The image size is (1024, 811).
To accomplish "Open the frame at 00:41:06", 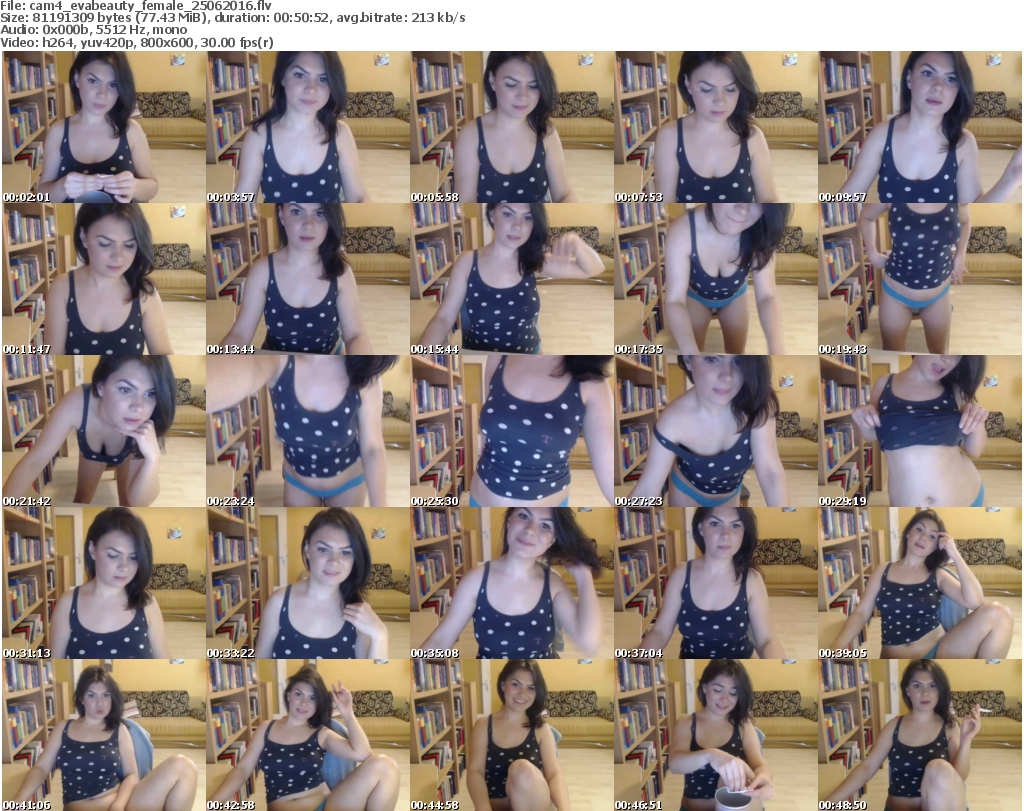I will pos(104,735).
